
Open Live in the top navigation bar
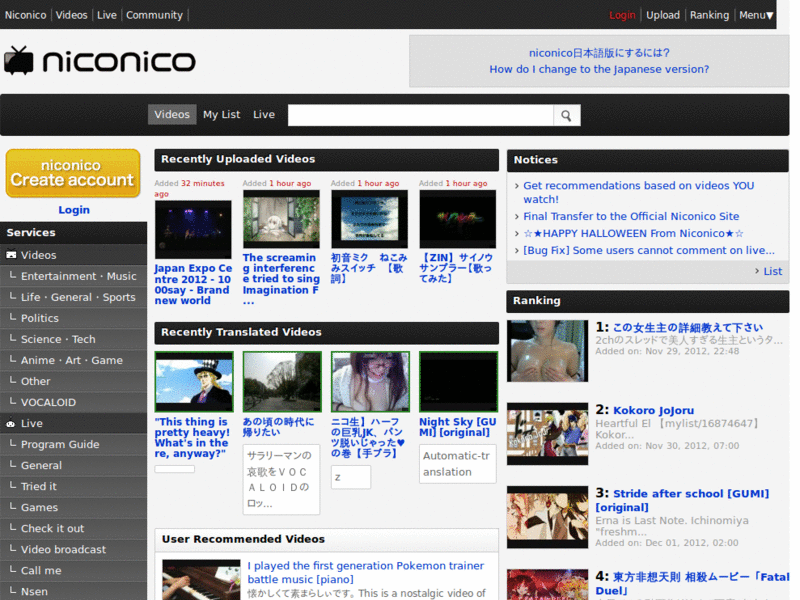(x=107, y=15)
